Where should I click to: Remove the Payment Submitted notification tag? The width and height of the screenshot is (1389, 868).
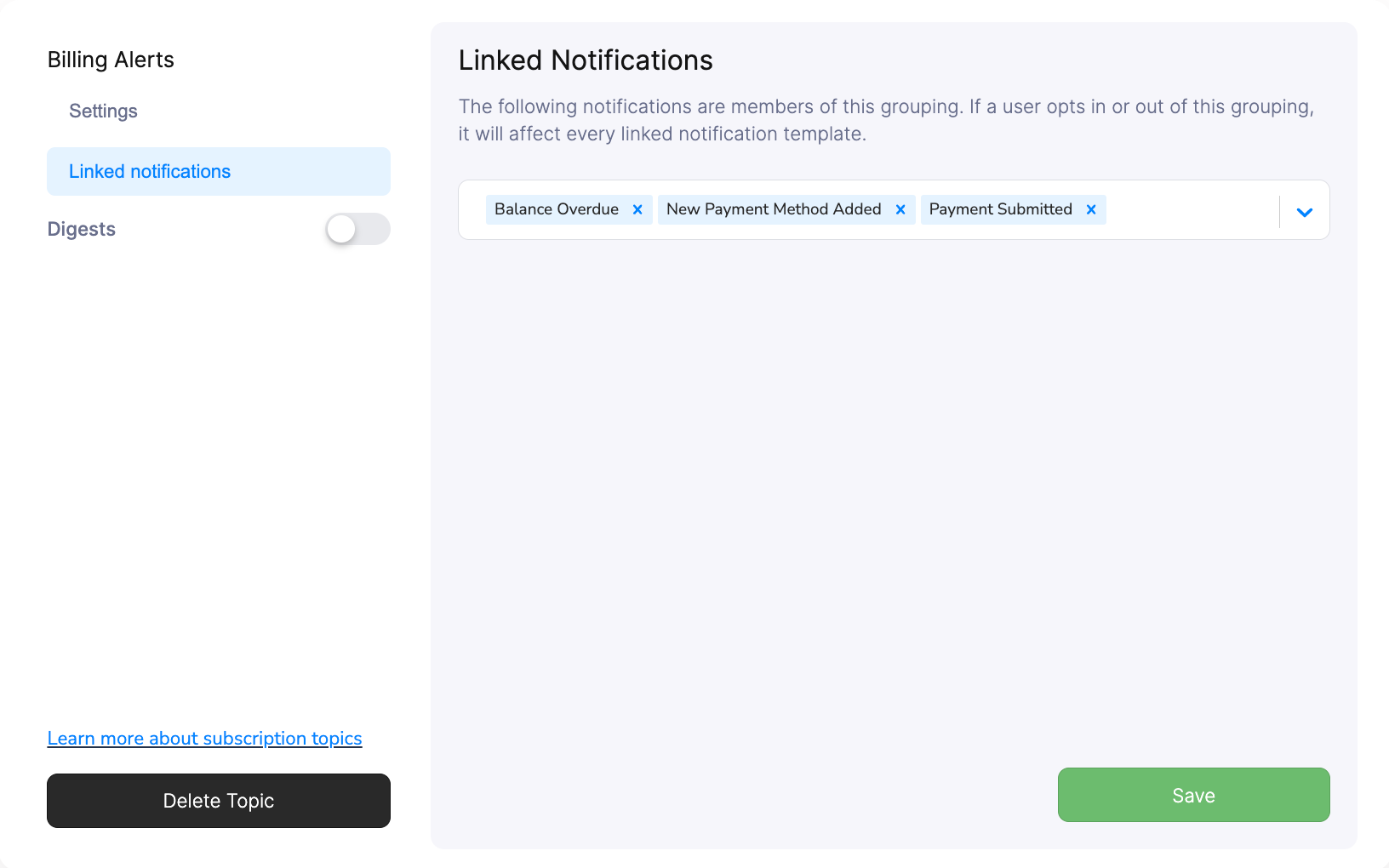click(1091, 209)
